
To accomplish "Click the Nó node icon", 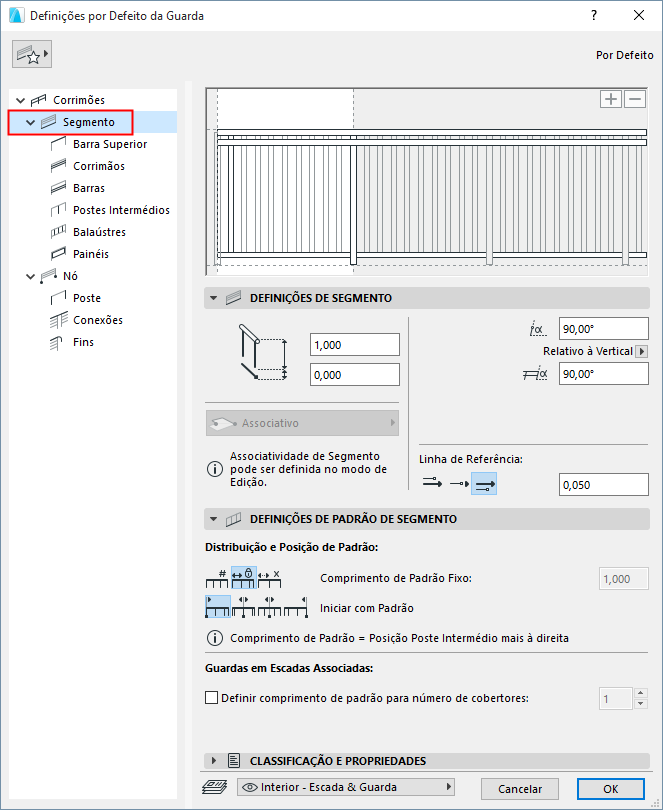I will pyautogui.click(x=49, y=276).
